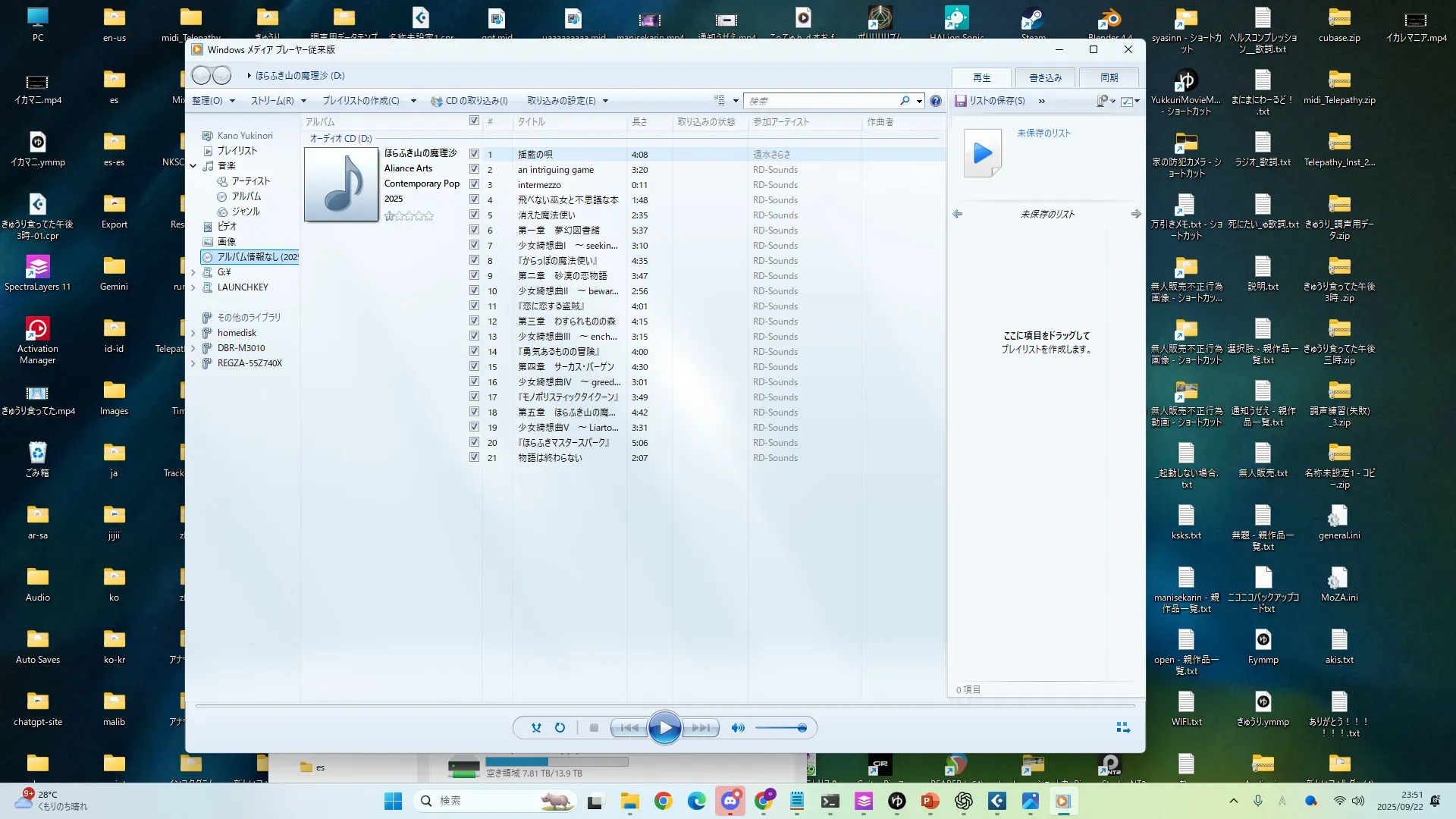Expand the homedisk library tree node
The width and height of the screenshot is (1456, 819).
(193, 333)
